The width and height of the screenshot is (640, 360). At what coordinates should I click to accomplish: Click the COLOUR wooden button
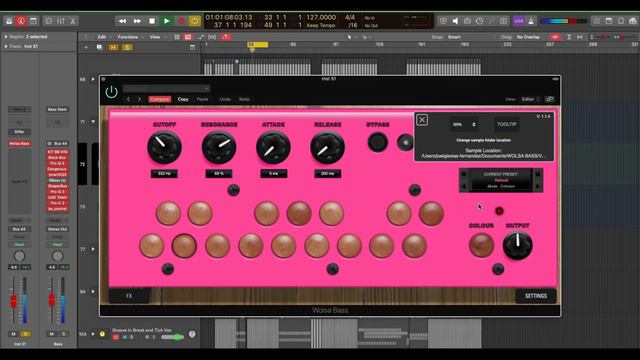tap(481, 245)
